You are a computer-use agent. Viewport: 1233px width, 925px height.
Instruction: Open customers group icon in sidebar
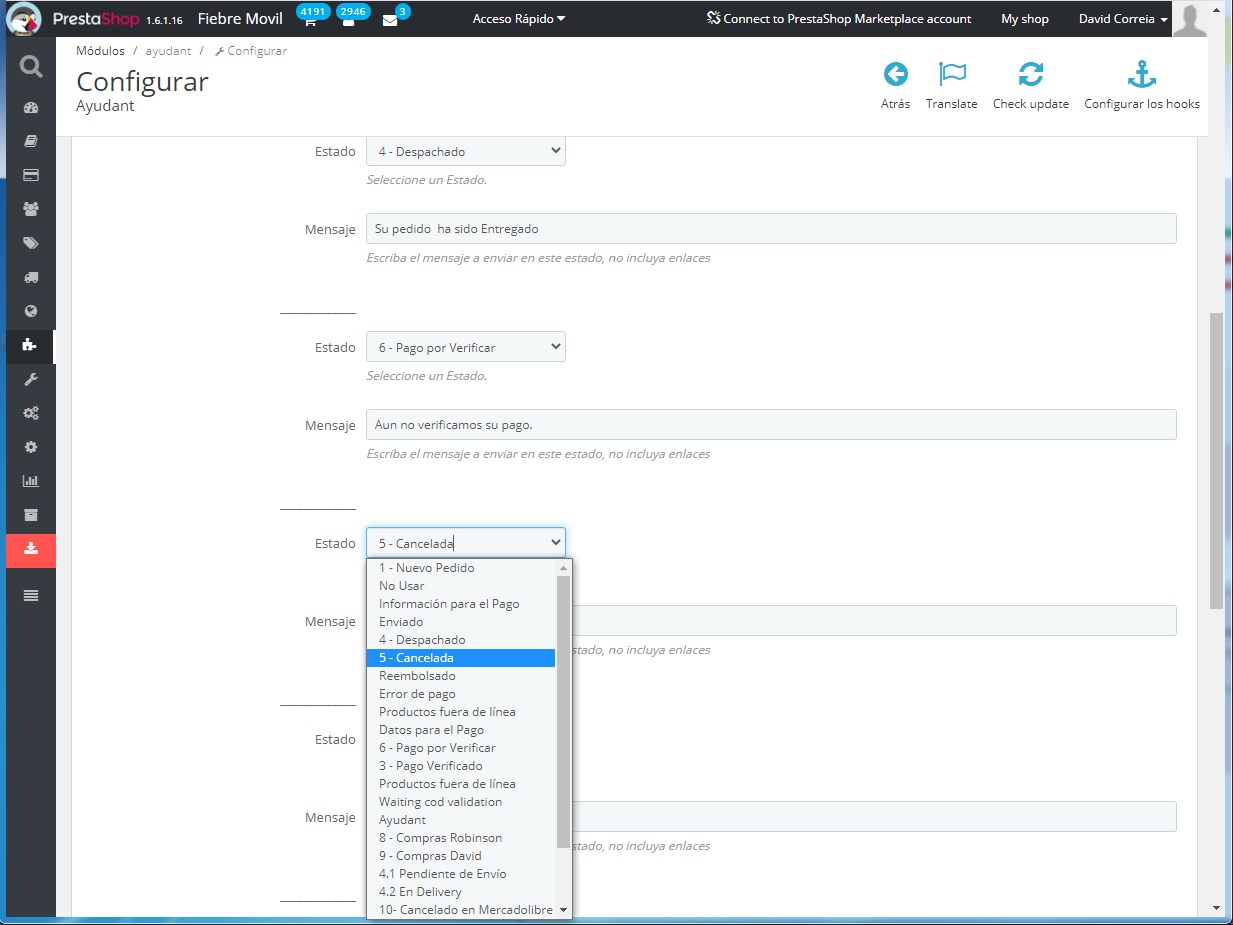click(30, 209)
